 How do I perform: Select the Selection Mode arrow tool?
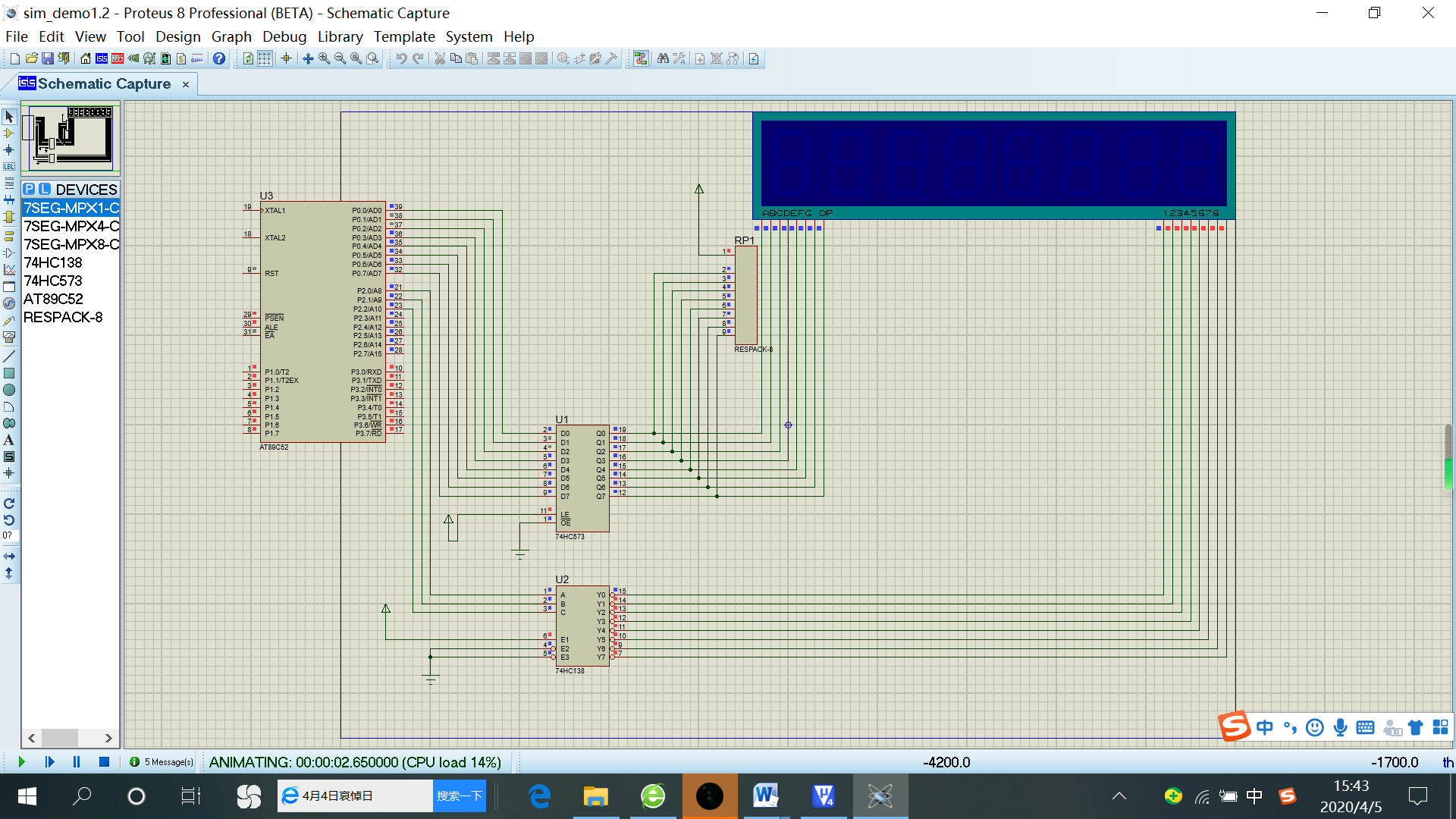[x=9, y=117]
